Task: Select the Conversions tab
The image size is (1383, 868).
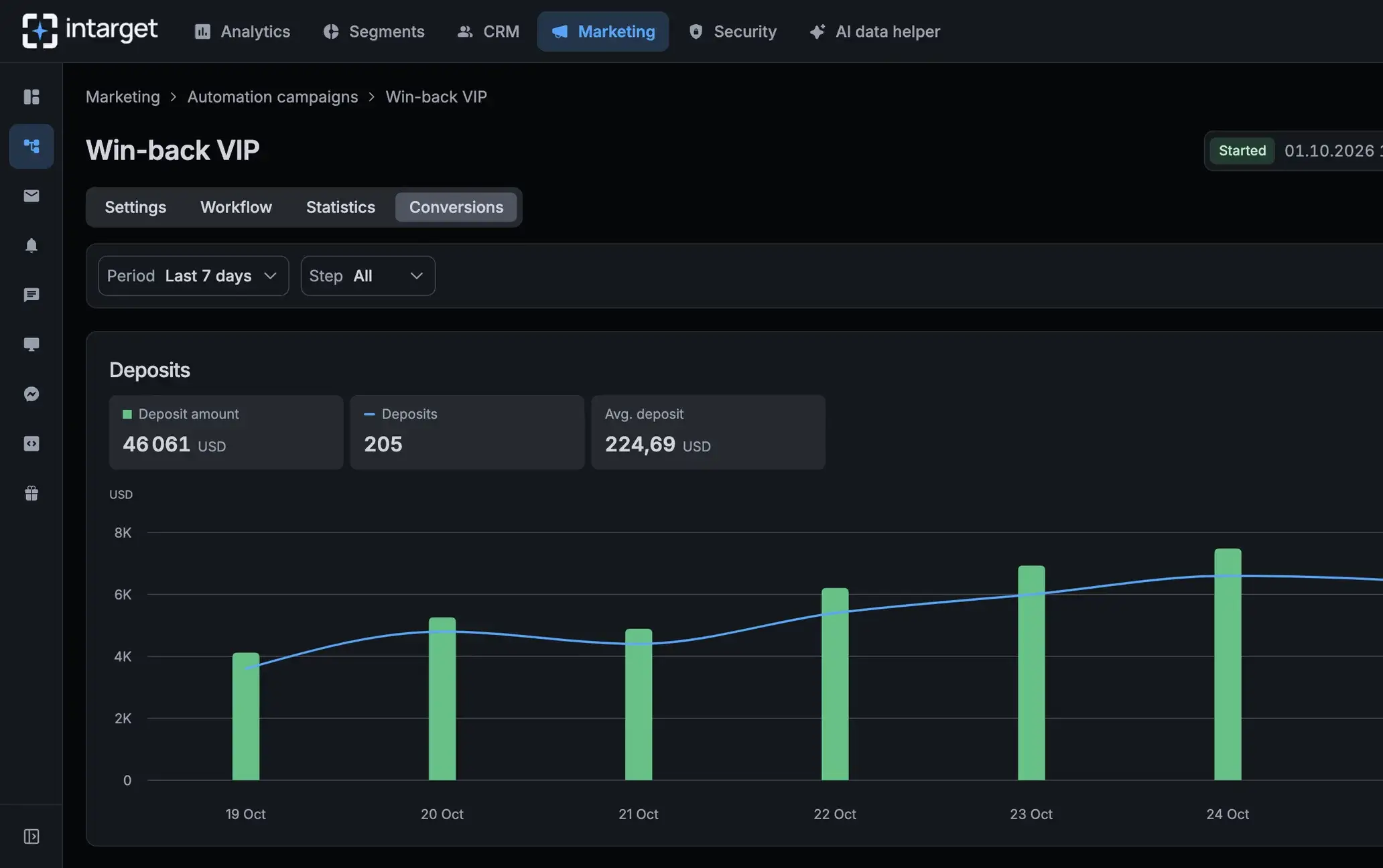Action: [456, 207]
